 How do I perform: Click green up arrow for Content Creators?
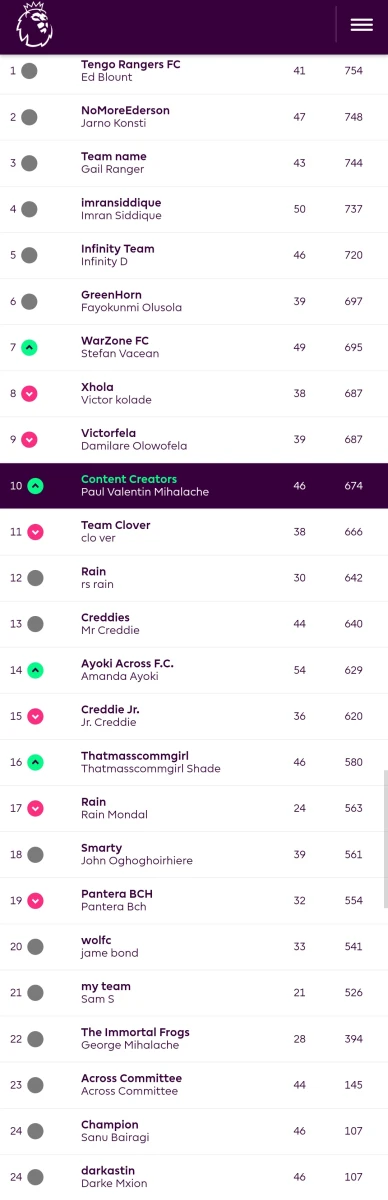(36, 486)
